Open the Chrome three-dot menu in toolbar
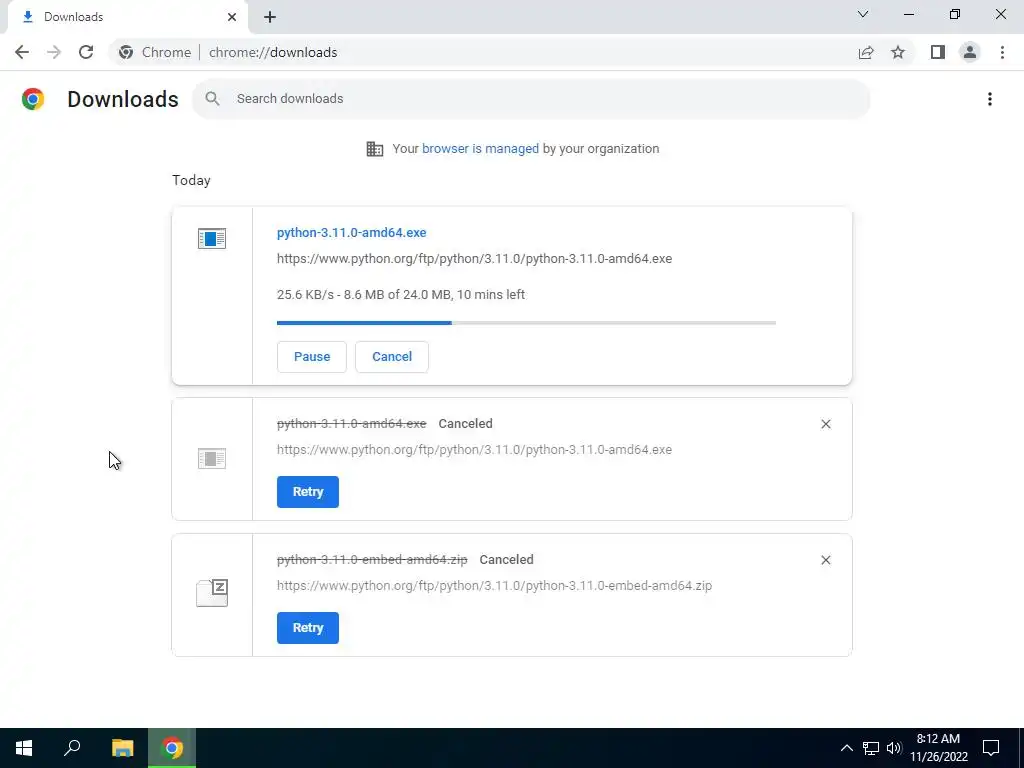 coord(1002,52)
